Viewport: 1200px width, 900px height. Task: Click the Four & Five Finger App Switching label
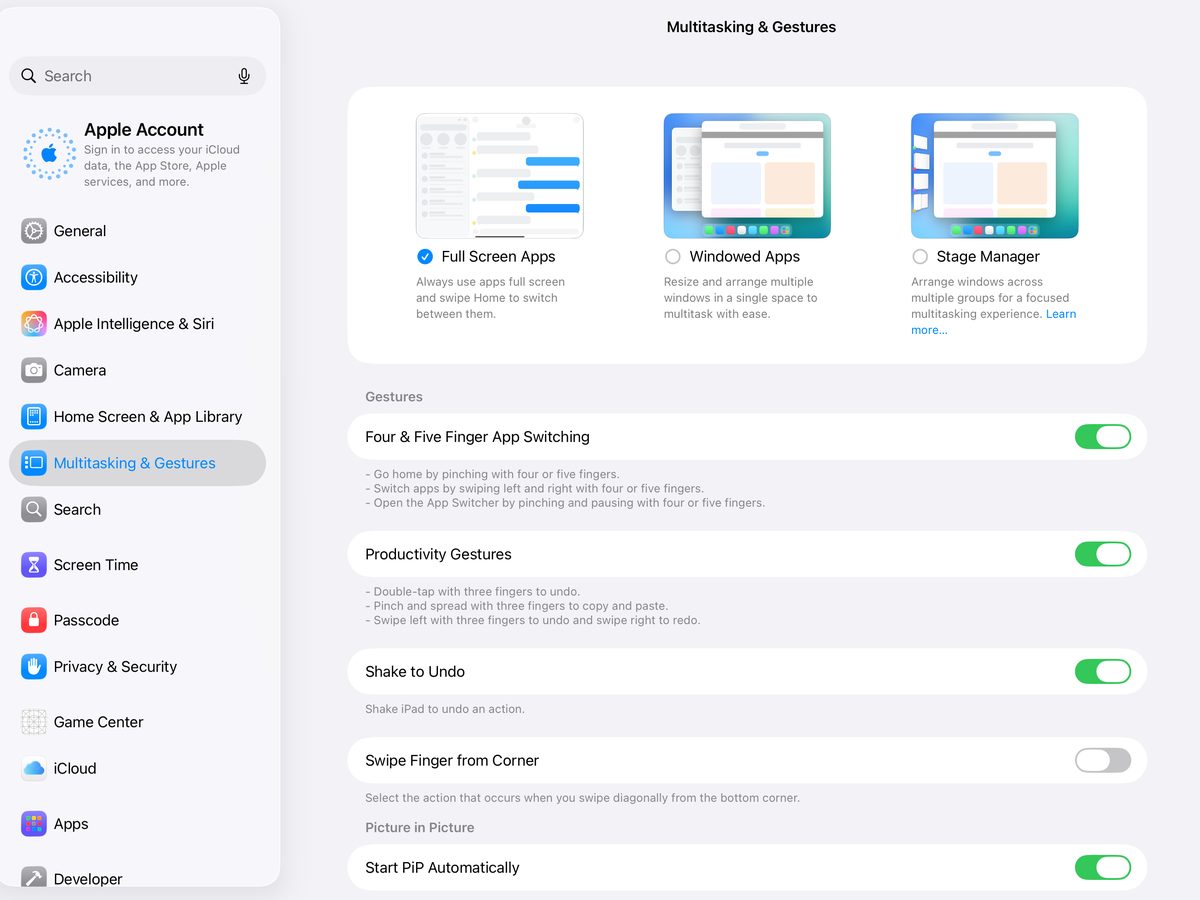[477, 437]
